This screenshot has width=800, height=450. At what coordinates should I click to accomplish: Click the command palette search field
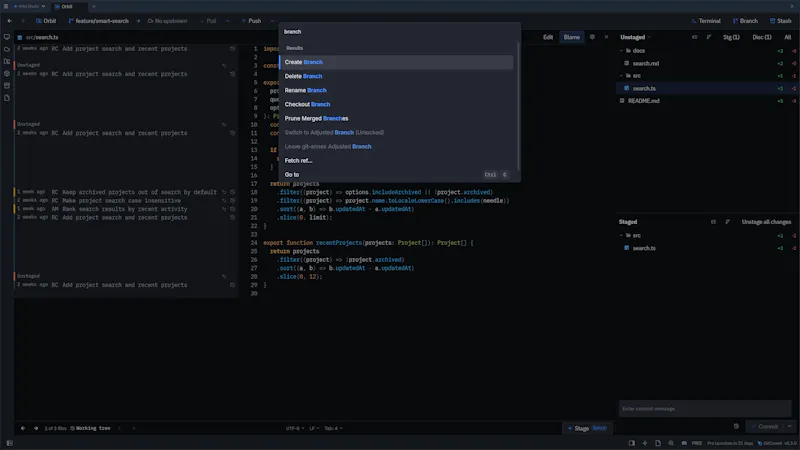[399, 32]
